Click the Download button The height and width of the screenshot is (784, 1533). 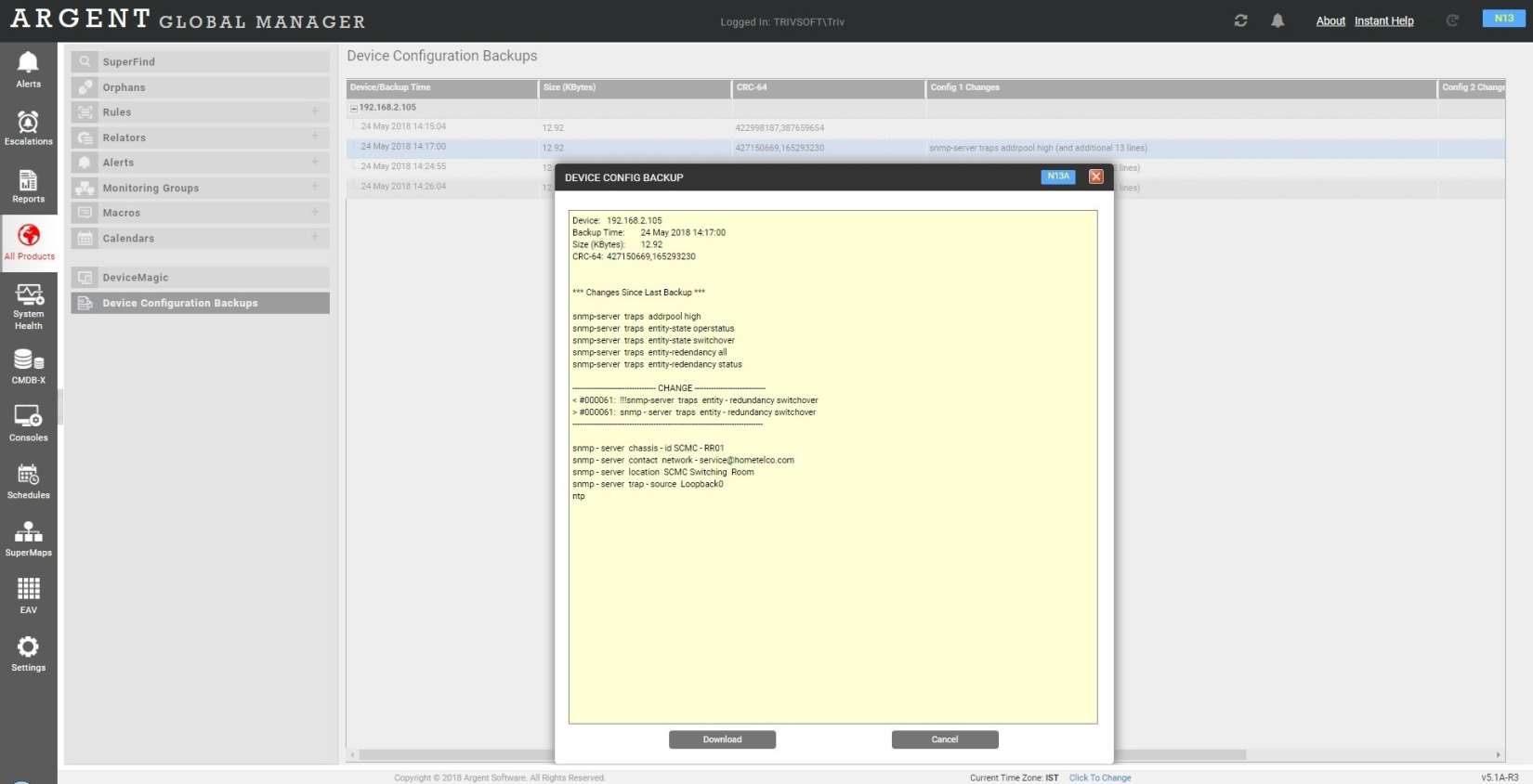722,739
